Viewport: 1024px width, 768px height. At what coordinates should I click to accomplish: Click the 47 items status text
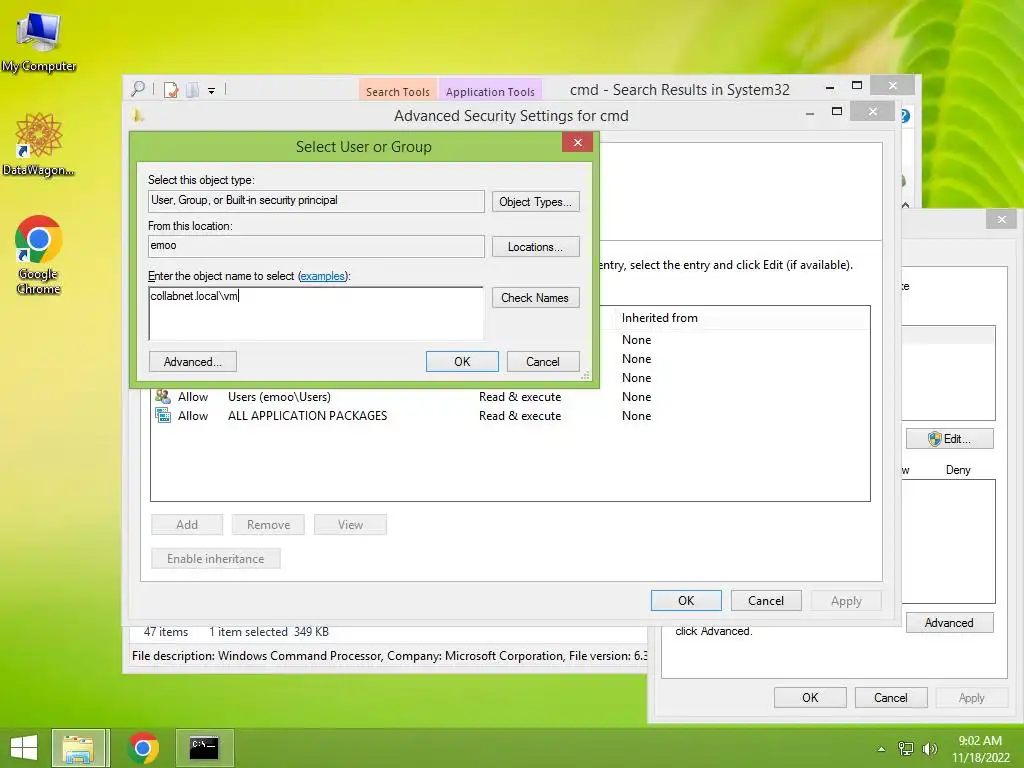pos(166,632)
